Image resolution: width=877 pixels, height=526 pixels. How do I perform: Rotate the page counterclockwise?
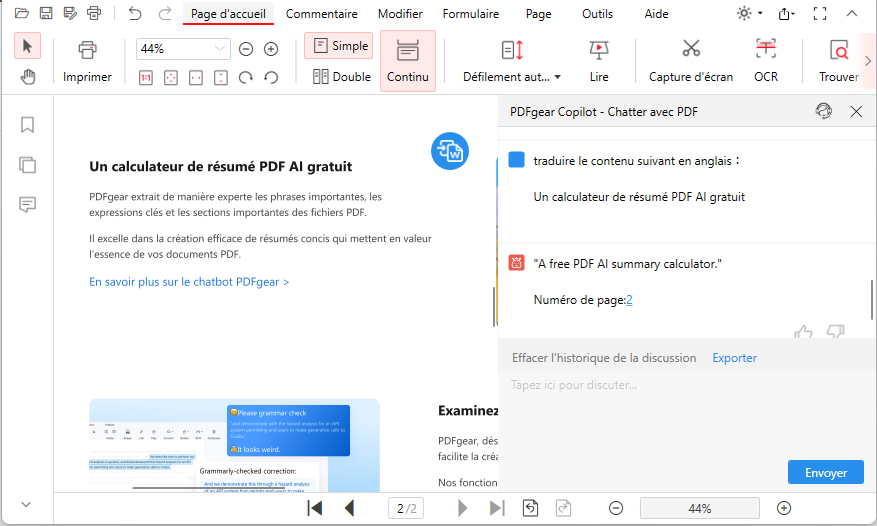[x=271, y=78]
